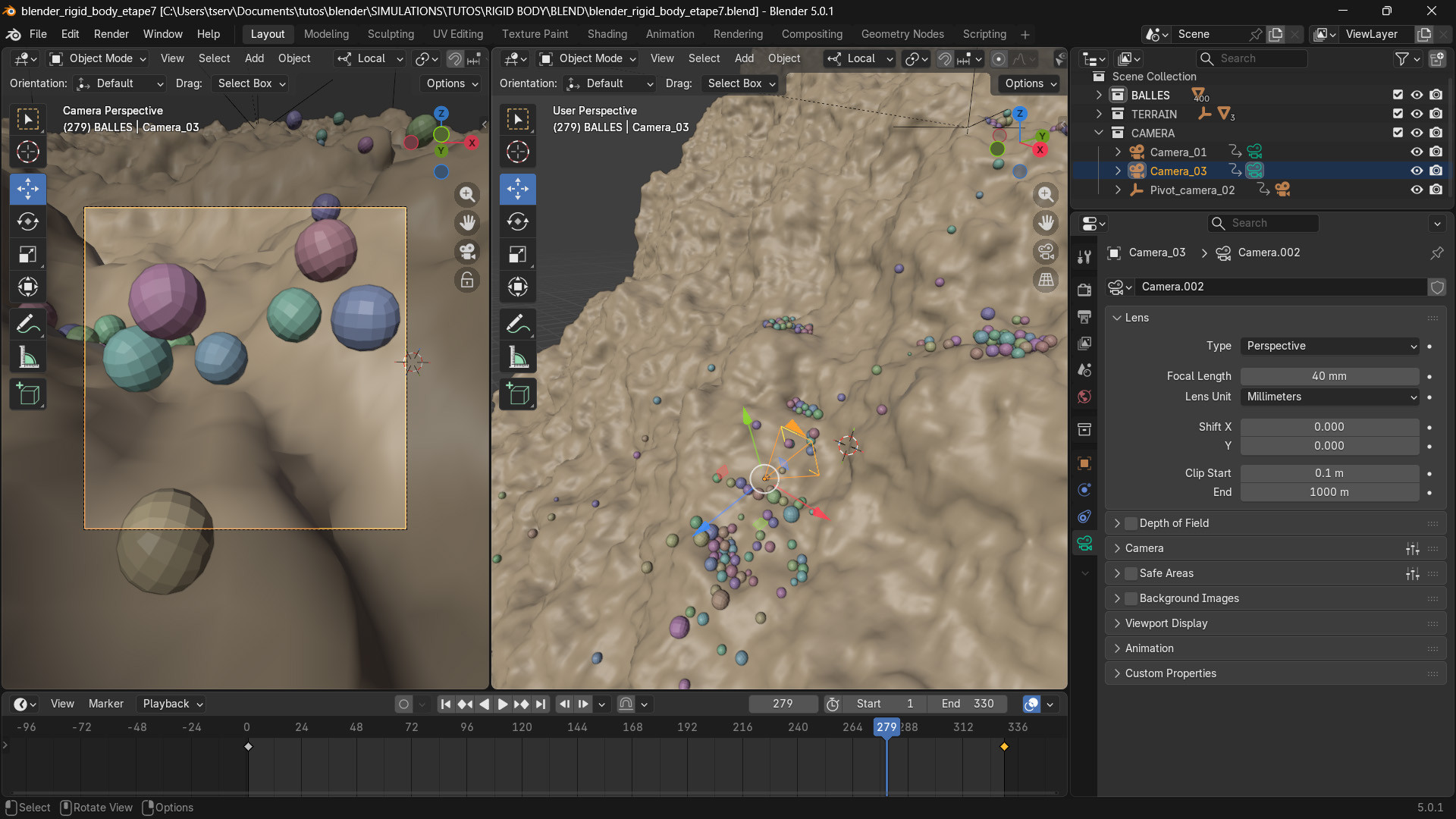Viewport: 1456px width, 819px height.
Task: Open the Physics properties tab
Action: click(1084, 490)
